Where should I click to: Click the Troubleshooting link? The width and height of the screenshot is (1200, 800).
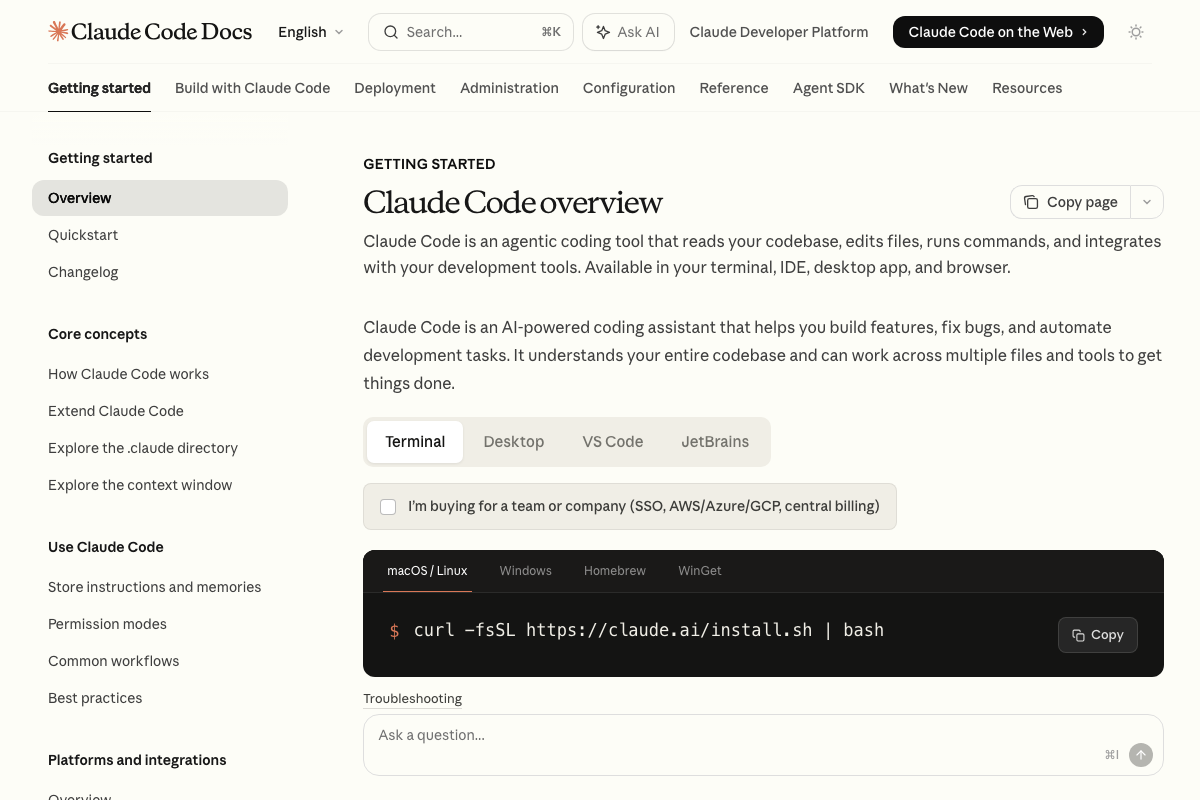click(412, 698)
